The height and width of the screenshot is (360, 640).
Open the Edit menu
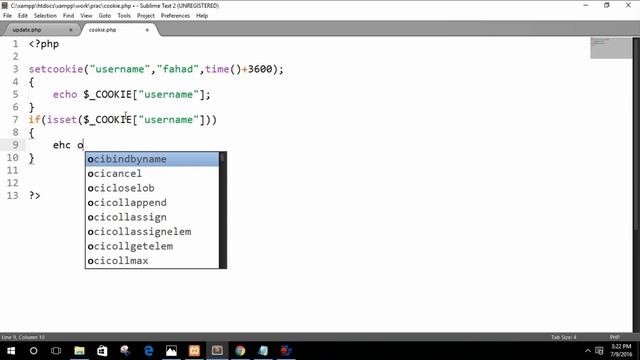click(23, 16)
